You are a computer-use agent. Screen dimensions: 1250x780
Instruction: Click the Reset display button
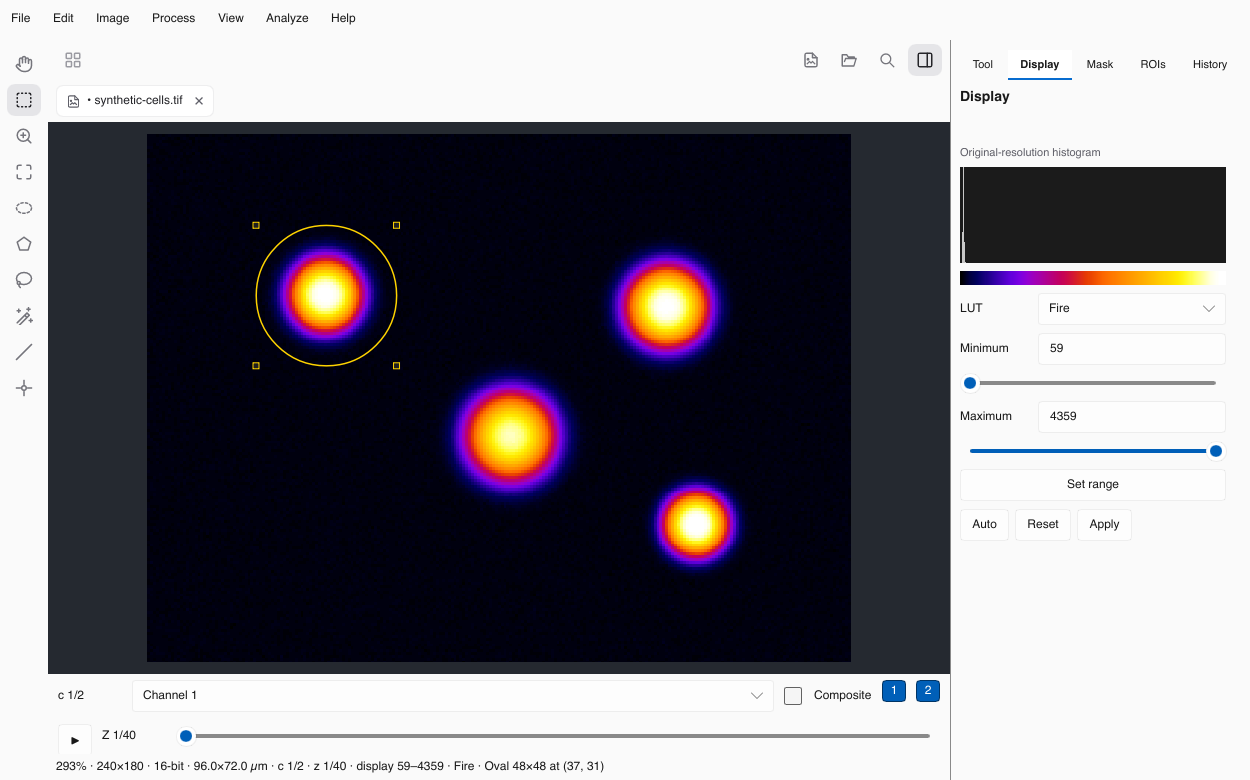pyautogui.click(x=1043, y=524)
